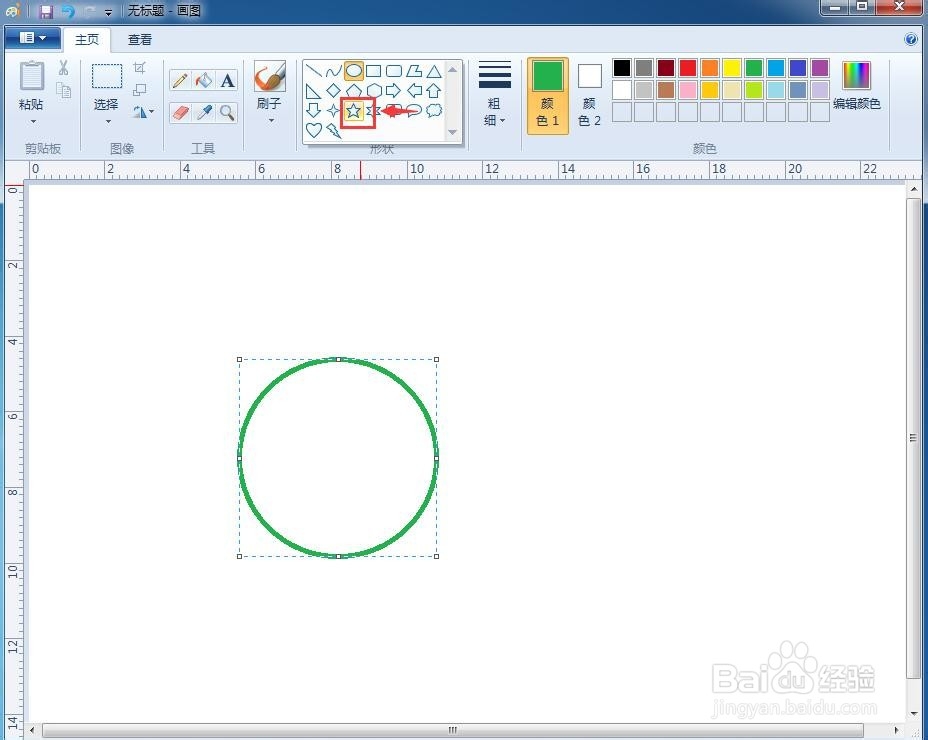Select the Rounded rectangle shape

pos(394,72)
